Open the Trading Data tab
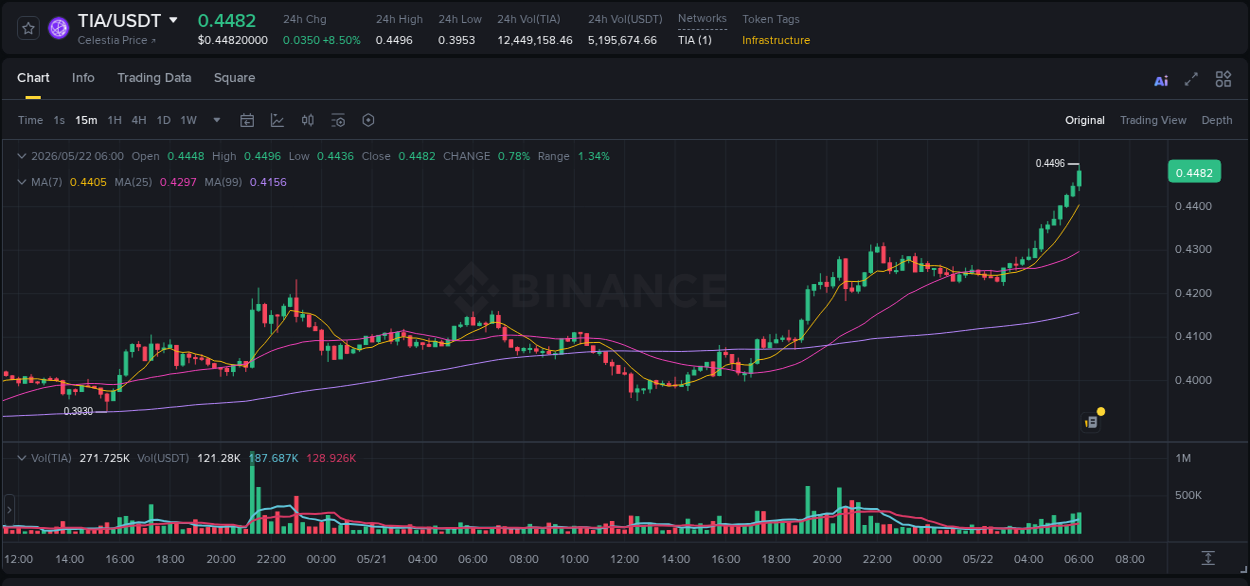Screen dimensions: 1250x586 pyautogui.click(x=154, y=78)
